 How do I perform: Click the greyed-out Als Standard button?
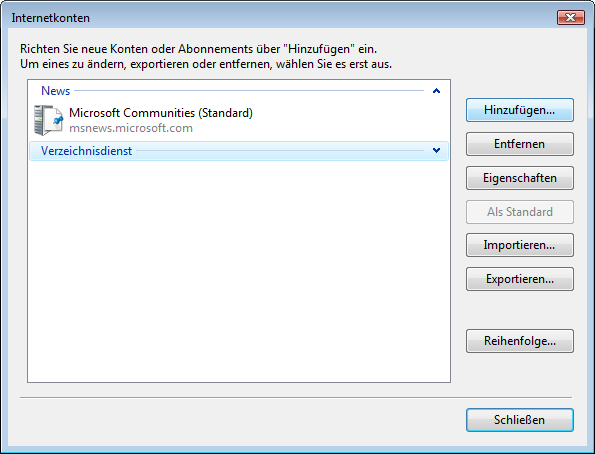pos(519,212)
